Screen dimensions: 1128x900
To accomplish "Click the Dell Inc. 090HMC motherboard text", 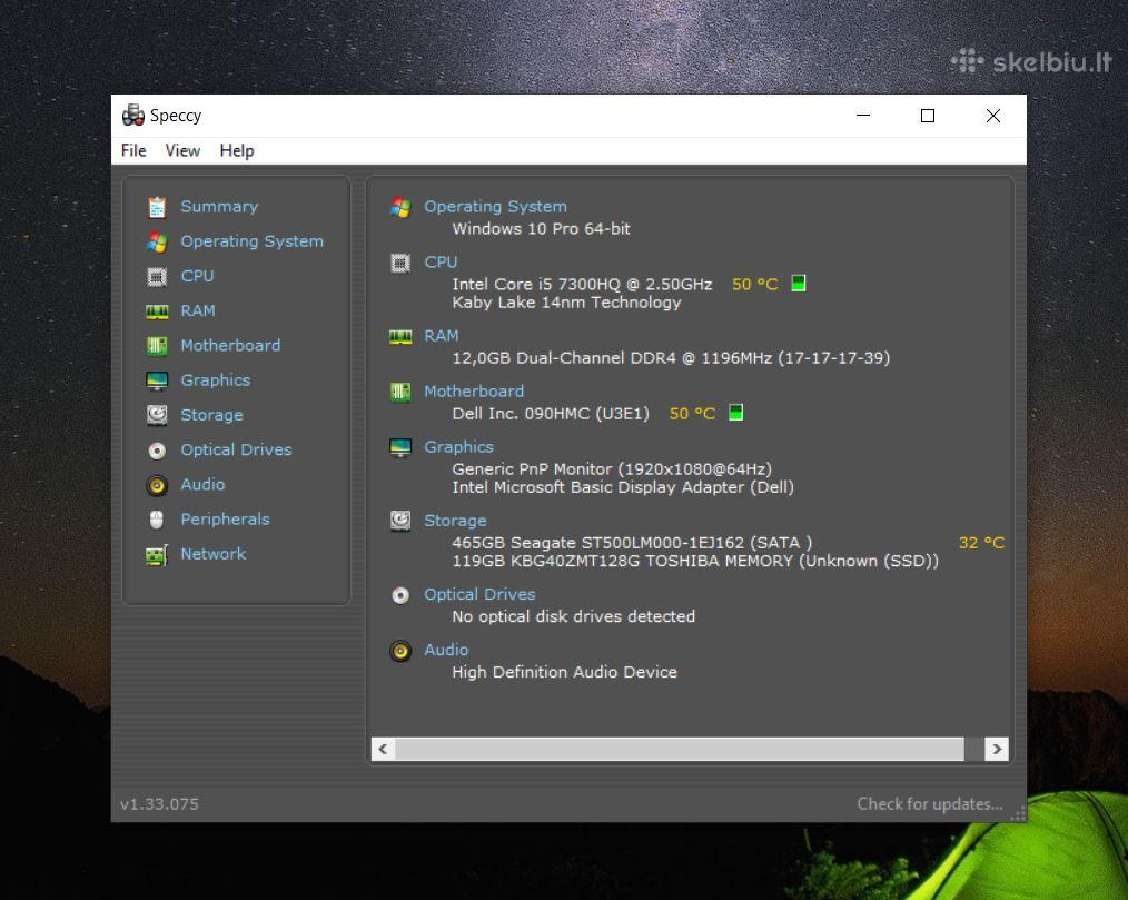I will tap(550, 414).
